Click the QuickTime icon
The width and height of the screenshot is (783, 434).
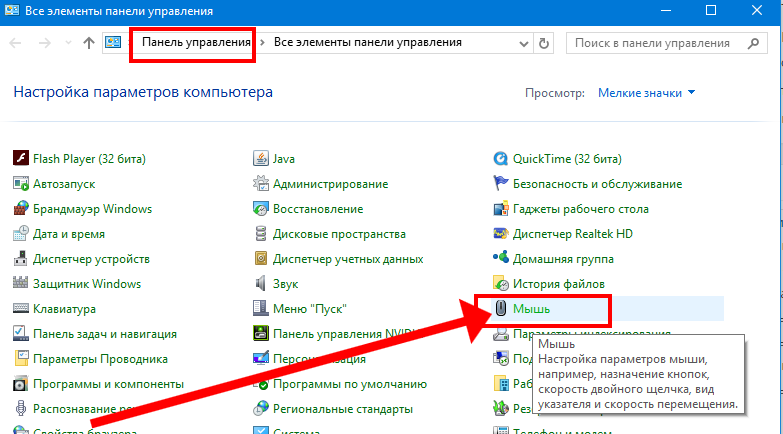tap(501, 158)
